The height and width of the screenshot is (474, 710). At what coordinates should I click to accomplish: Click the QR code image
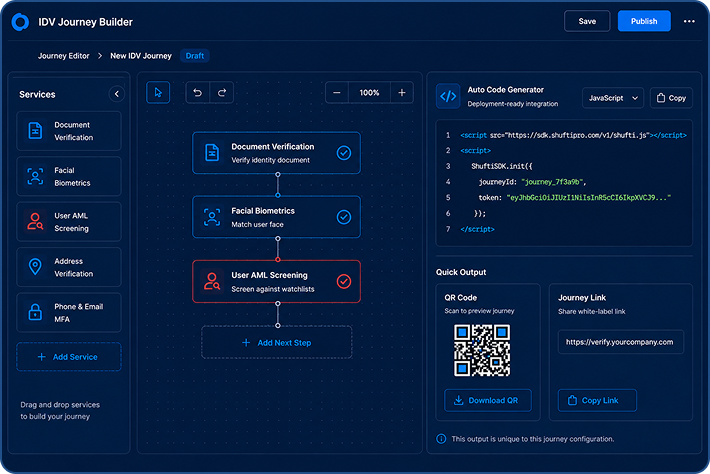pos(482,350)
